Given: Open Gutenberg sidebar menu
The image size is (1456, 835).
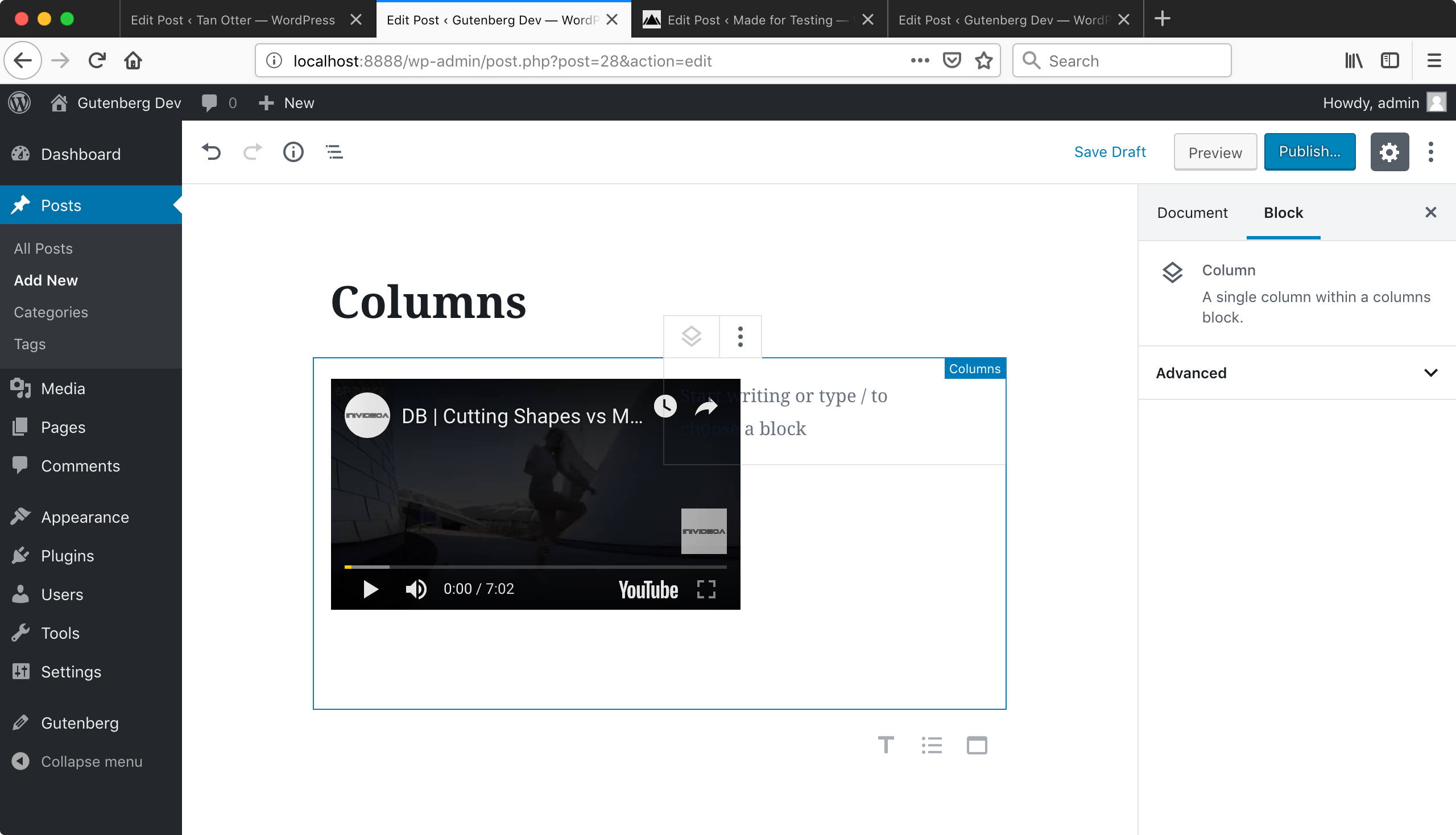Looking at the screenshot, I should [90, 722].
